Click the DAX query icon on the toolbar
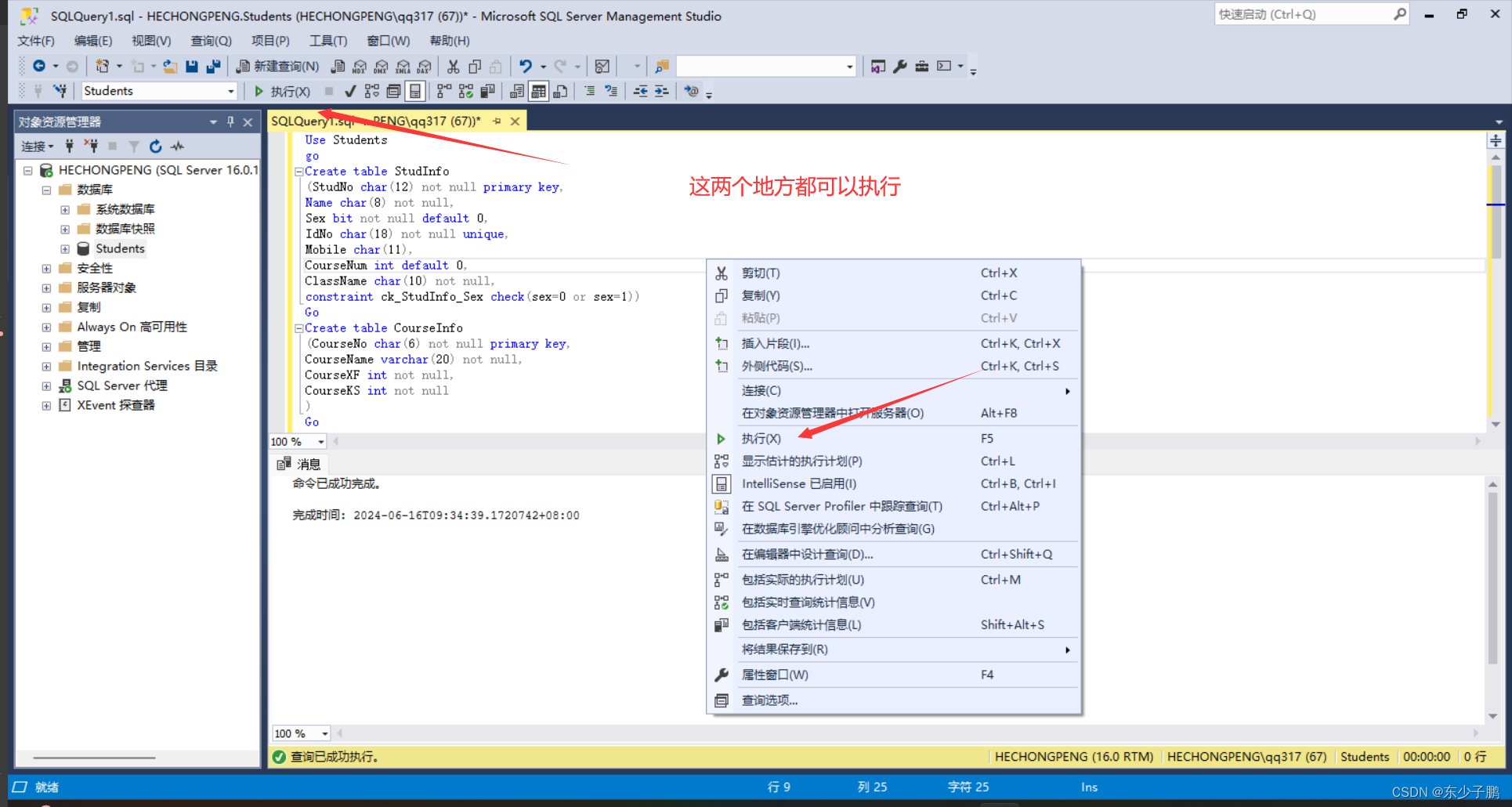 click(424, 66)
